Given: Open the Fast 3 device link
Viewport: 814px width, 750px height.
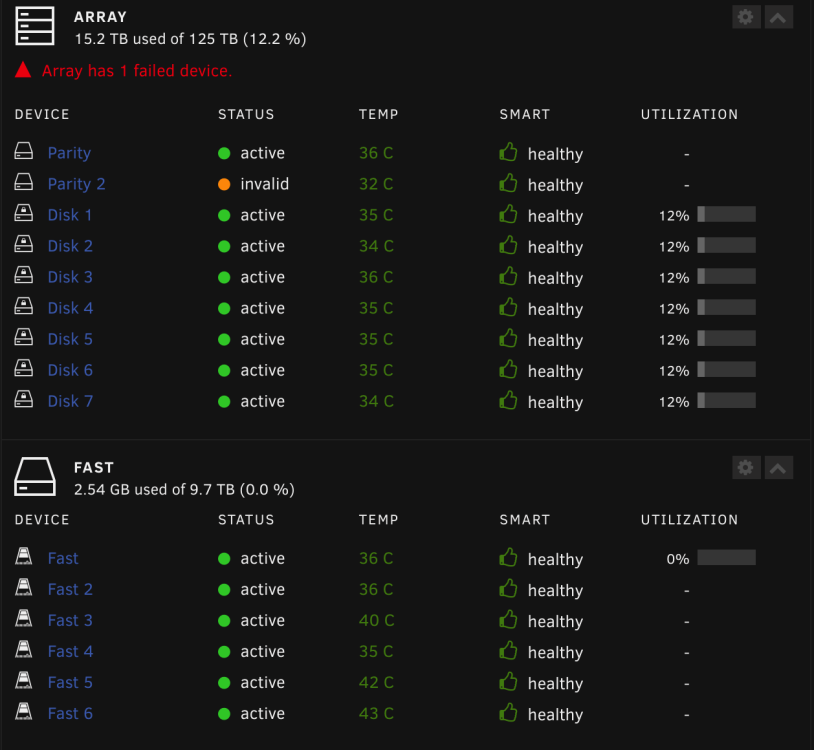Looking at the screenshot, I should pyautogui.click(x=70, y=620).
